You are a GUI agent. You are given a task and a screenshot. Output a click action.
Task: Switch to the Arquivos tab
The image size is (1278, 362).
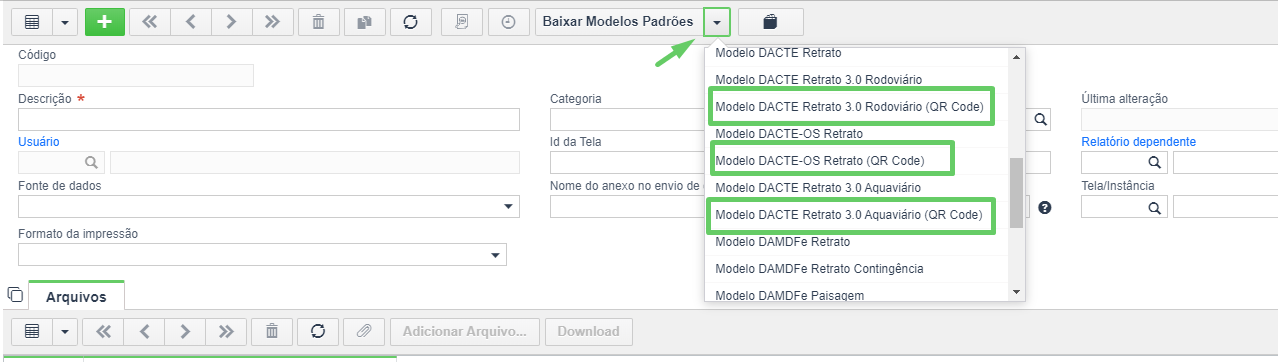(x=76, y=296)
